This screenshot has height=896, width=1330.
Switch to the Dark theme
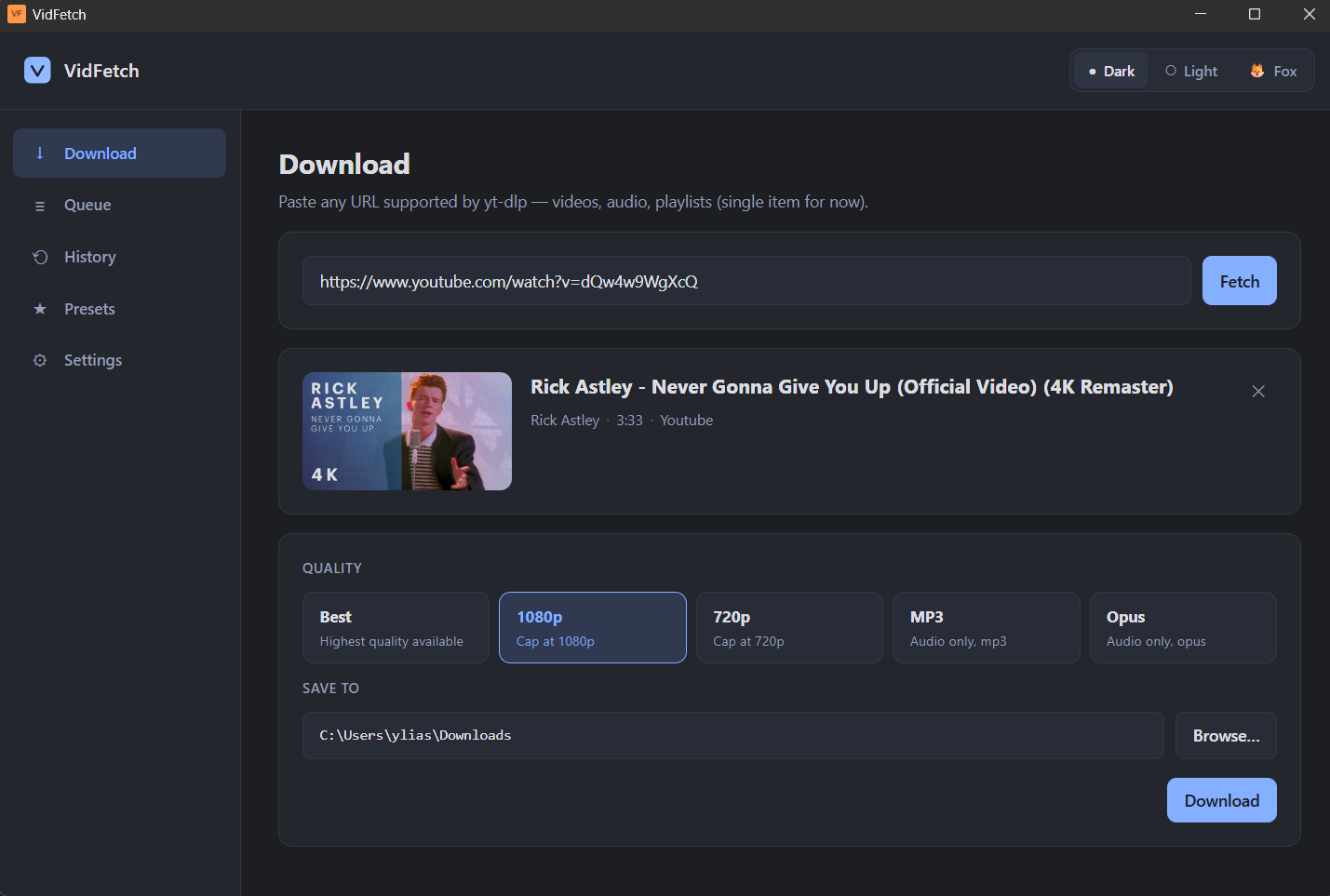pos(1111,72)
